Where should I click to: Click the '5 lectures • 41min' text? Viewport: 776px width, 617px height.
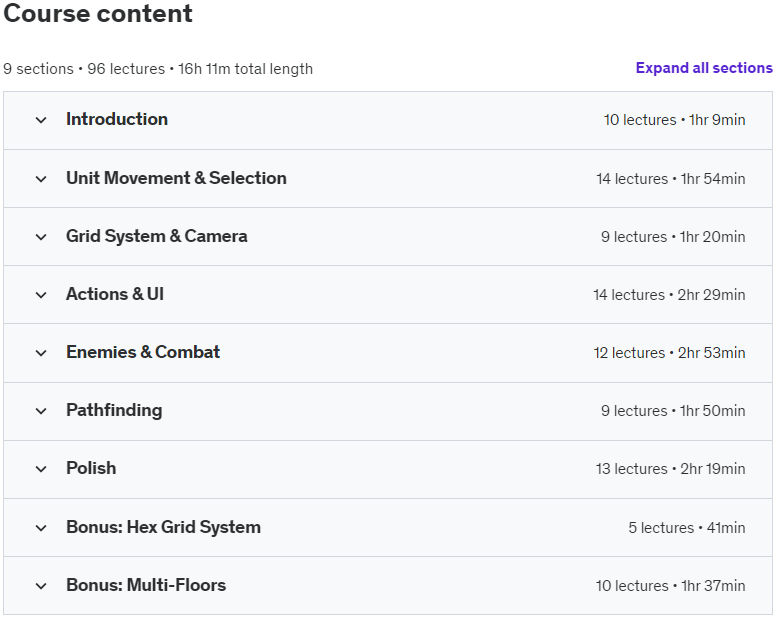point(687,528)
